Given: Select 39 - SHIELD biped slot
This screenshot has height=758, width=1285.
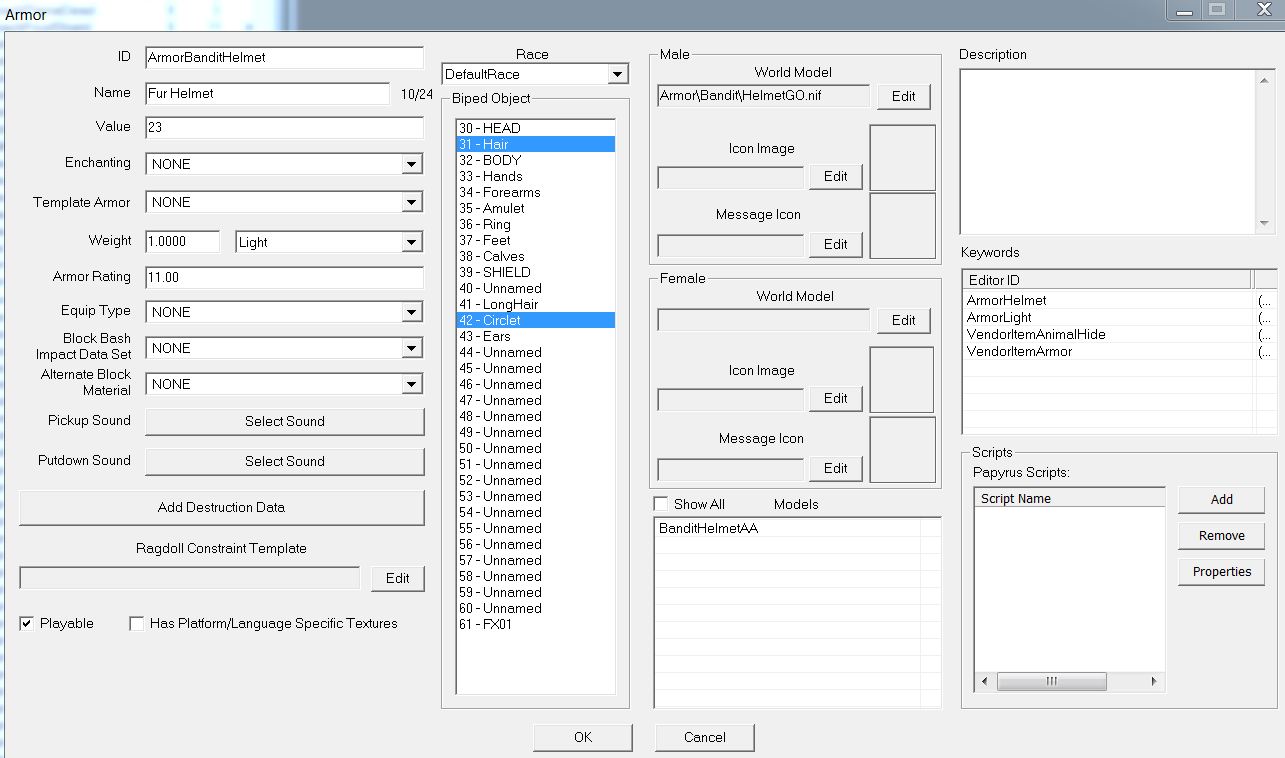Looking at the screenshot, I should click(495, 272).
